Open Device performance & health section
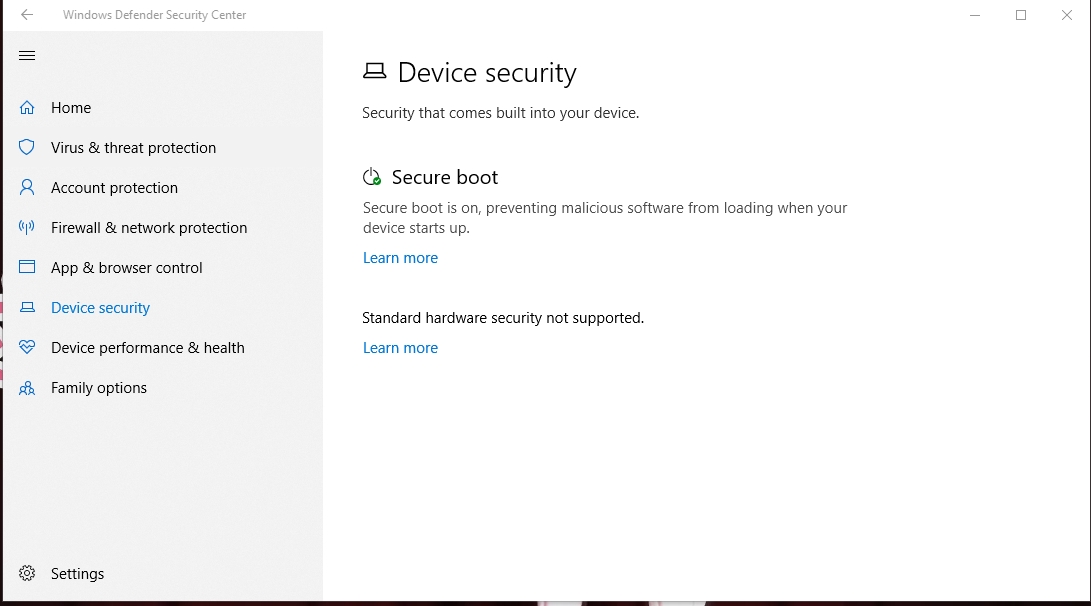Screen dimensions: 1091x606 point(147,348)
